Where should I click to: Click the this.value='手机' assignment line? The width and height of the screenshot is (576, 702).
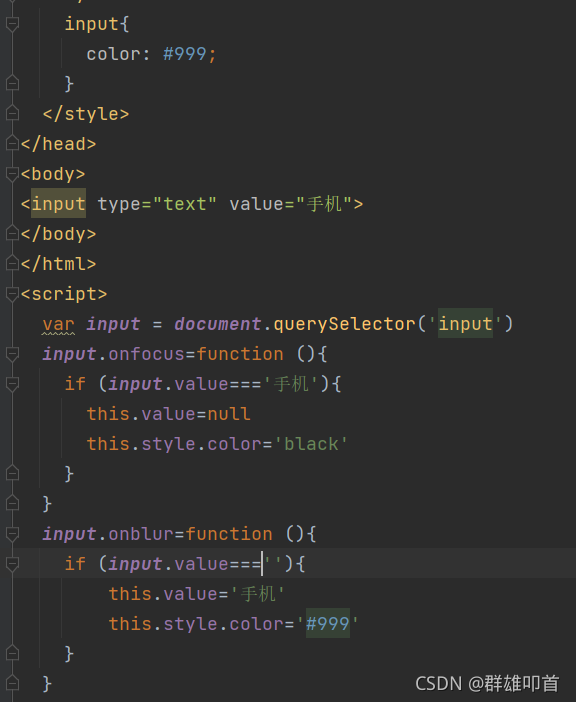[196, 594]
